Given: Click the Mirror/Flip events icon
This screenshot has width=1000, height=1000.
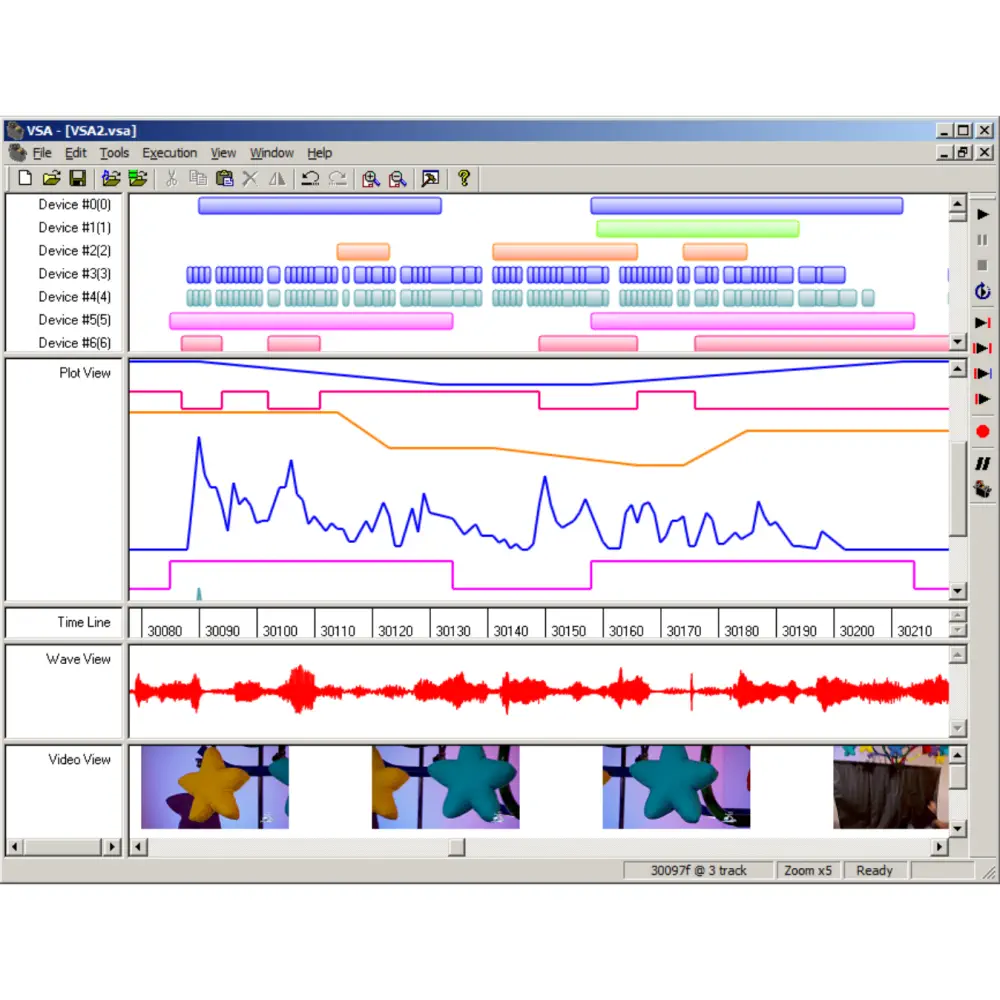Looking at the screenshot, I should click(277, 178).
